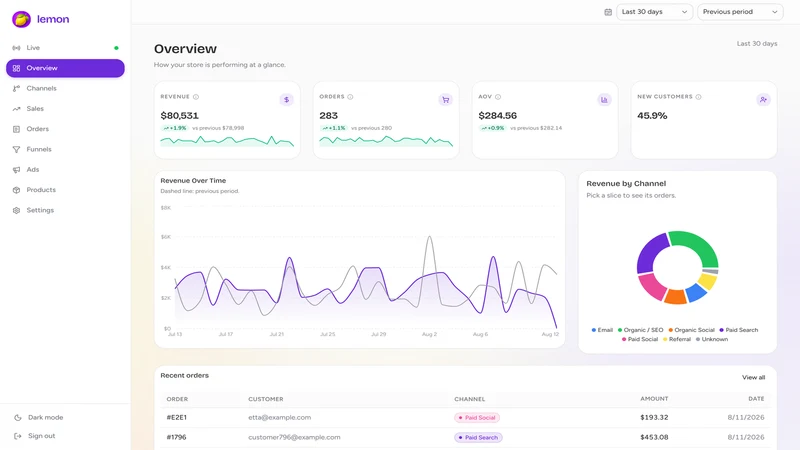Click the Sales trend icon

click(x=16, y=109)
